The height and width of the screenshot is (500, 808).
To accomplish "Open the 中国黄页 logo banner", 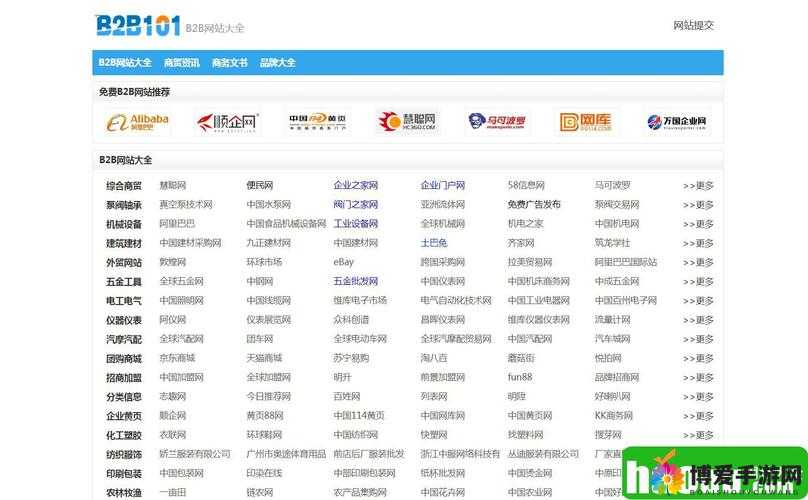I will [x=317, y=122].
